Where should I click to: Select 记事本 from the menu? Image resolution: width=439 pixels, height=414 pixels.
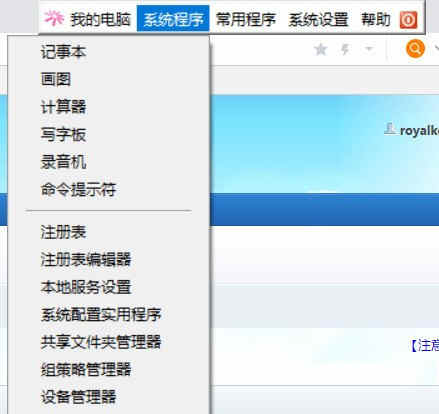point(63,52)
